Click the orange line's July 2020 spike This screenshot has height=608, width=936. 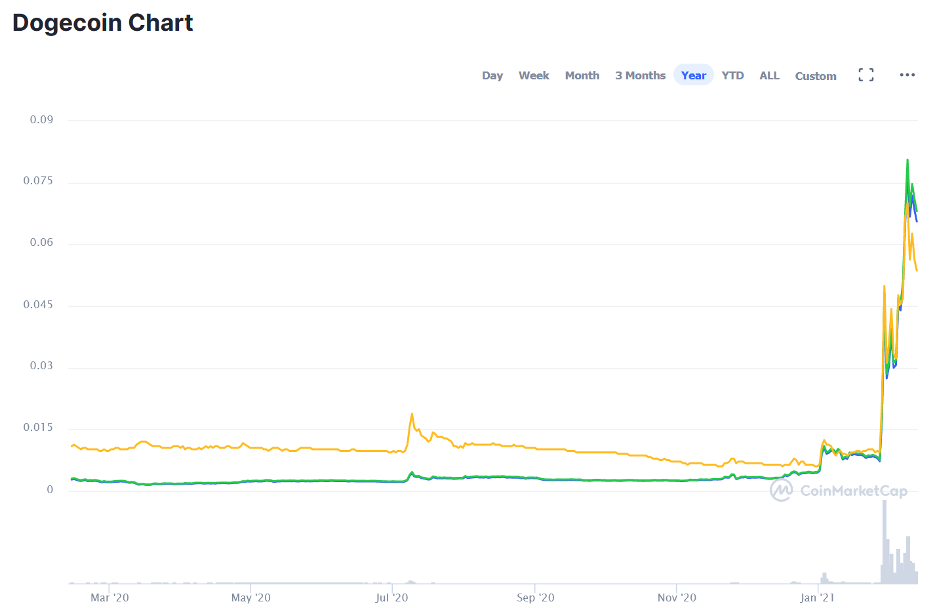point(411,414)
